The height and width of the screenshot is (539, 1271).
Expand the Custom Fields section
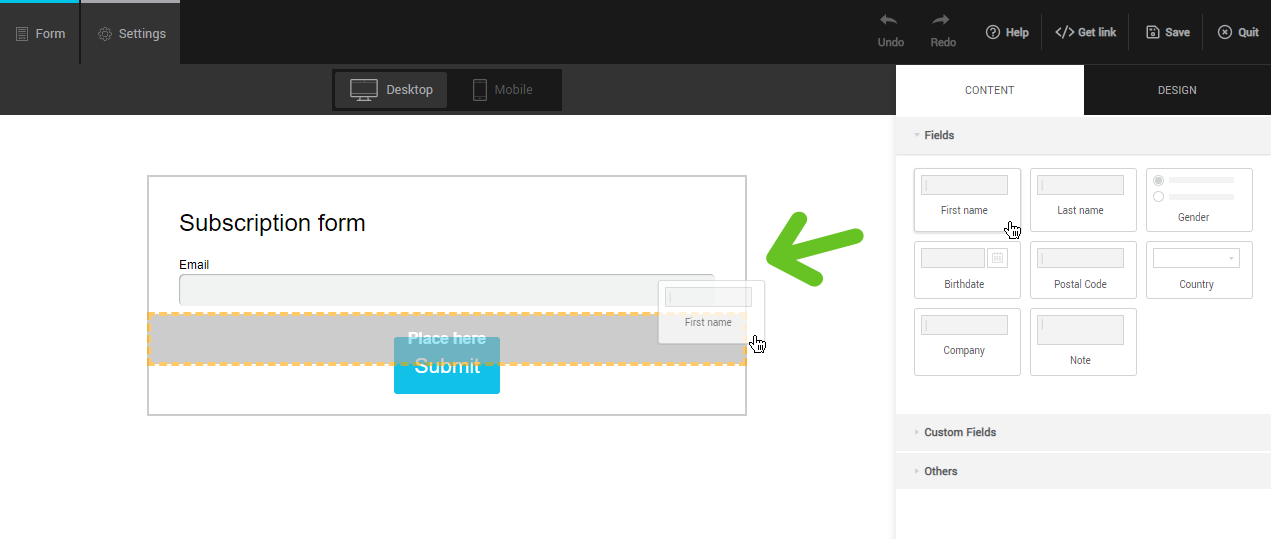click(x=959, y=432)
